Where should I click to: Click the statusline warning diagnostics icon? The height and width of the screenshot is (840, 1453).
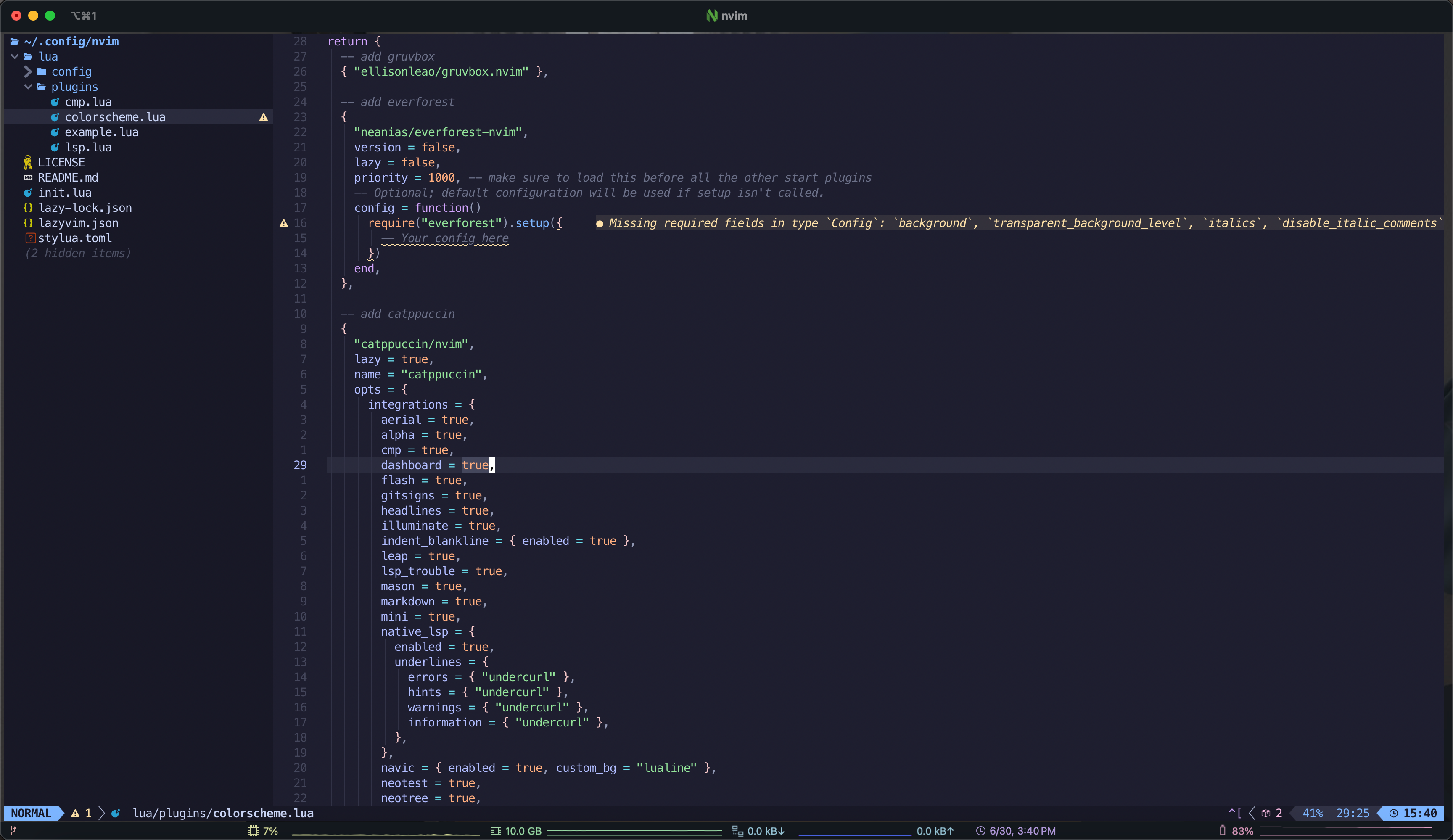(x=75, y=813)
